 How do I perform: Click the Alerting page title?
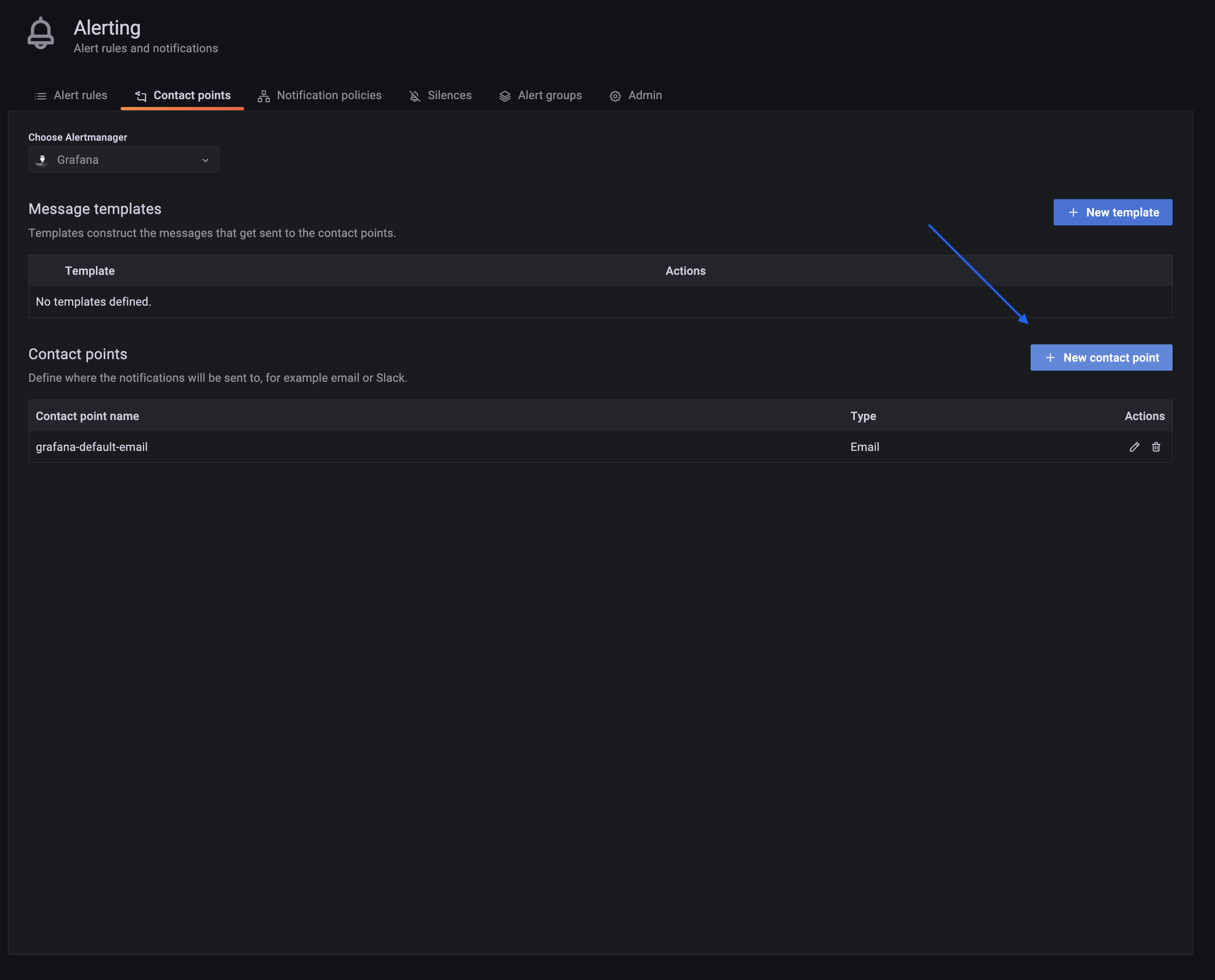[107, 28]
